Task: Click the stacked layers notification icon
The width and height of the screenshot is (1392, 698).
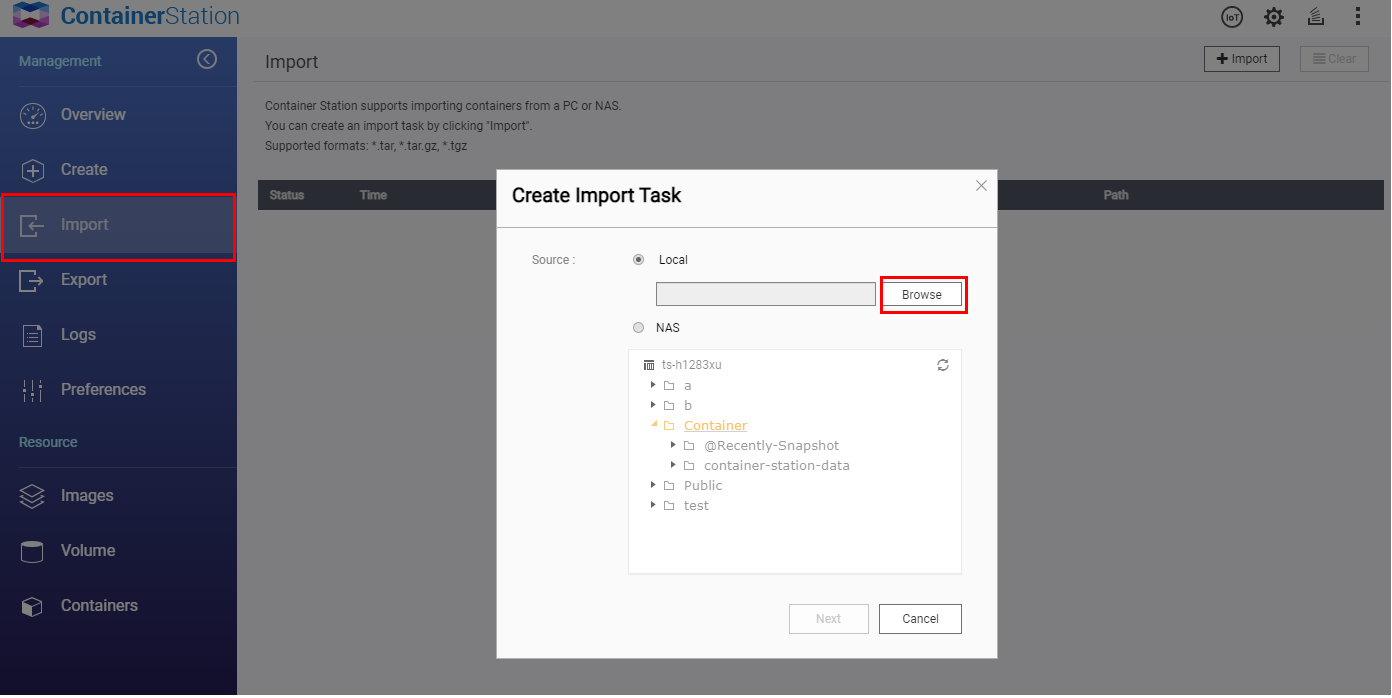Action: (1316, 17)
